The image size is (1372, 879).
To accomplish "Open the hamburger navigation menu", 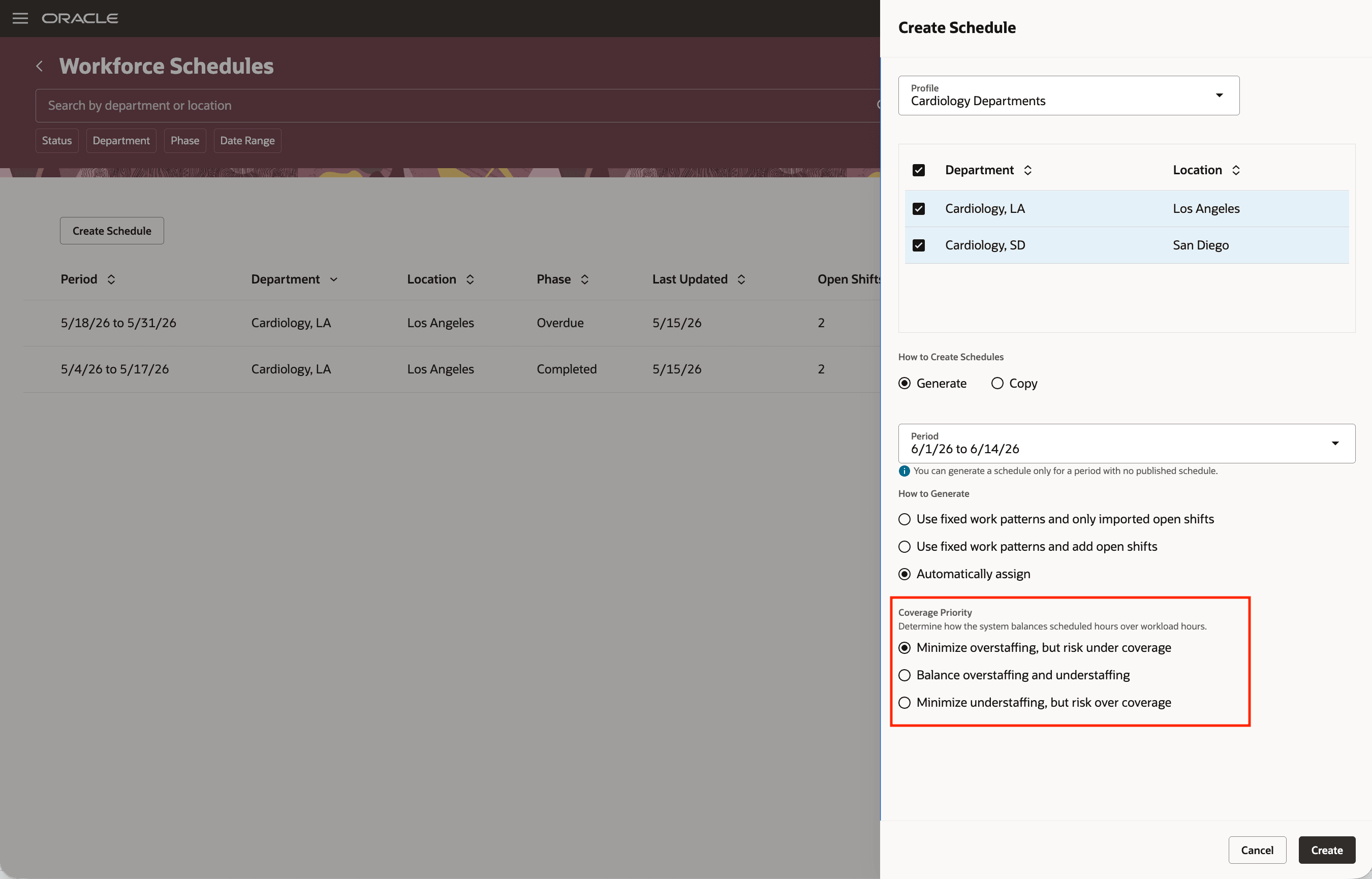I will tap(20, 18).
